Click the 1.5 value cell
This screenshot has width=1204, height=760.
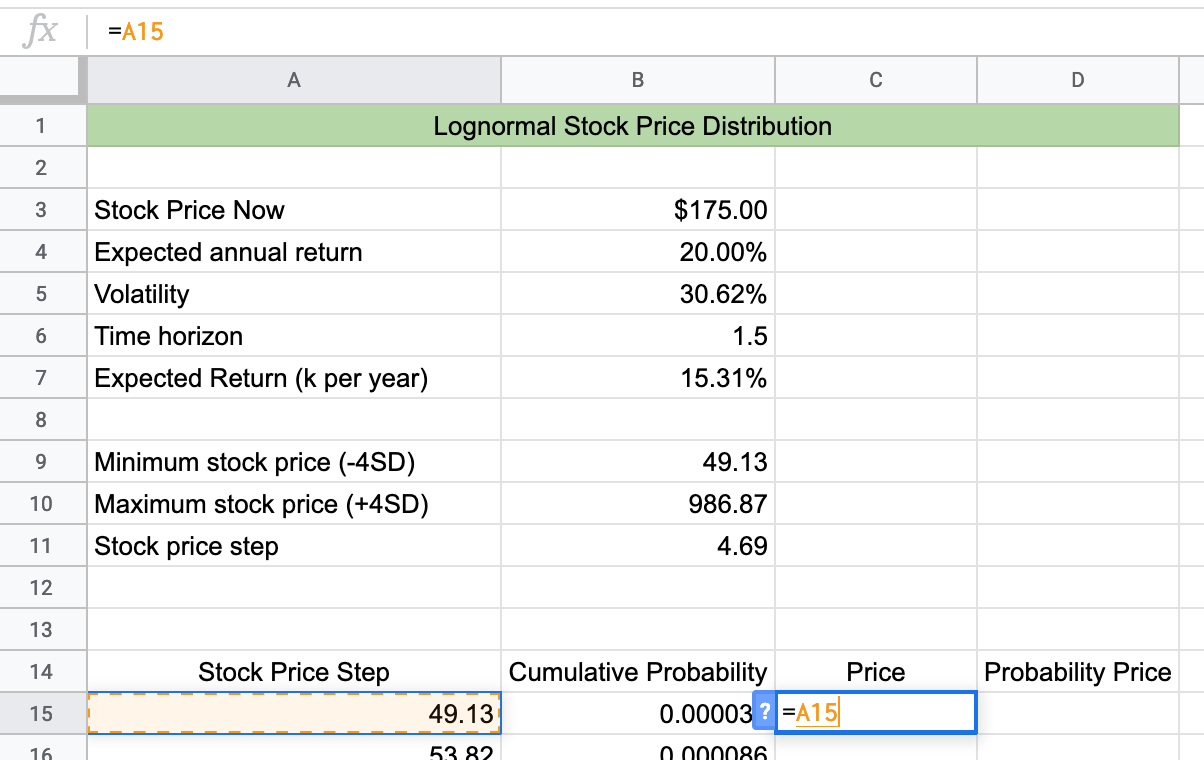(x=638, y=336)
